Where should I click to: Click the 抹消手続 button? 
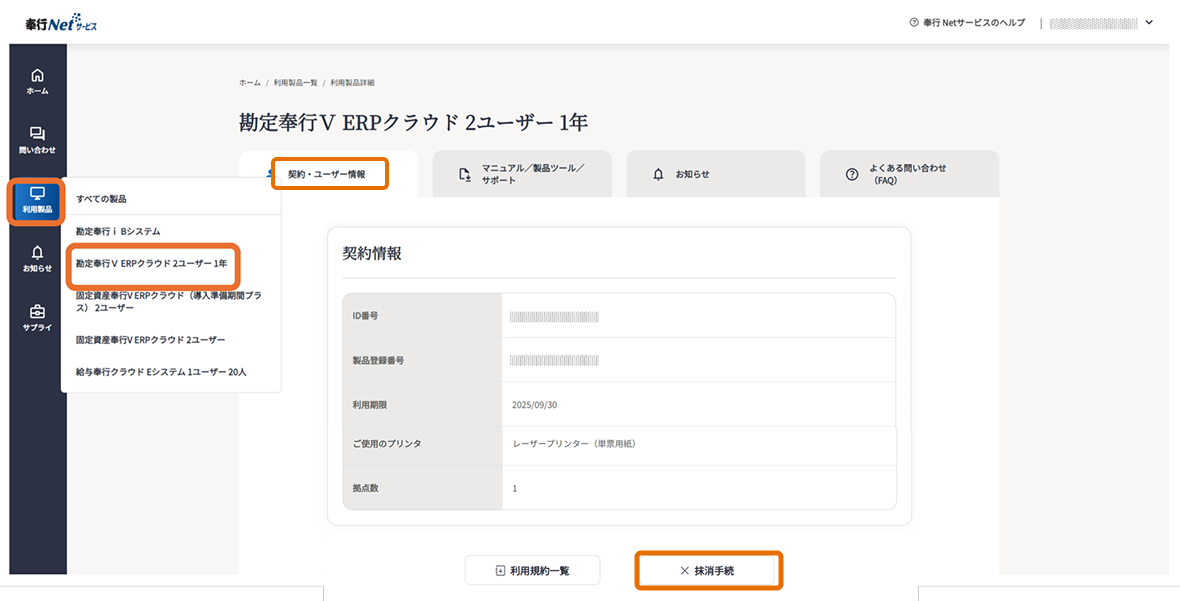click(x=709, y=570)
